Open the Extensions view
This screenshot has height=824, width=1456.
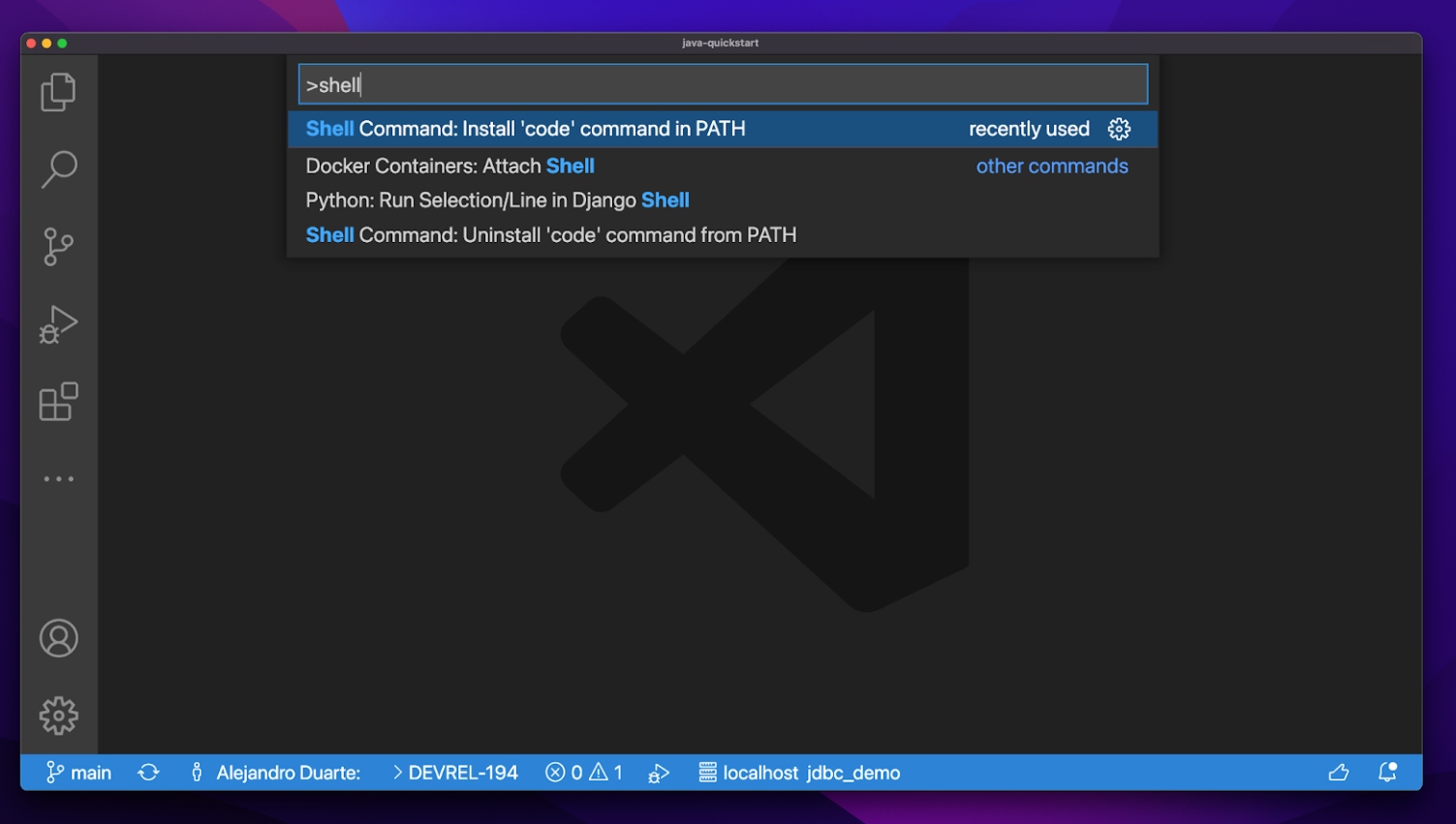[x=58, y=402]
